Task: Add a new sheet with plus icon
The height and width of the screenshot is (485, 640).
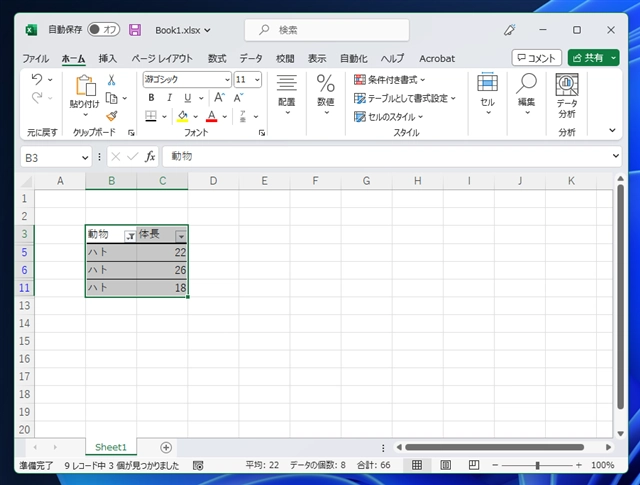Action: point(166,447)
